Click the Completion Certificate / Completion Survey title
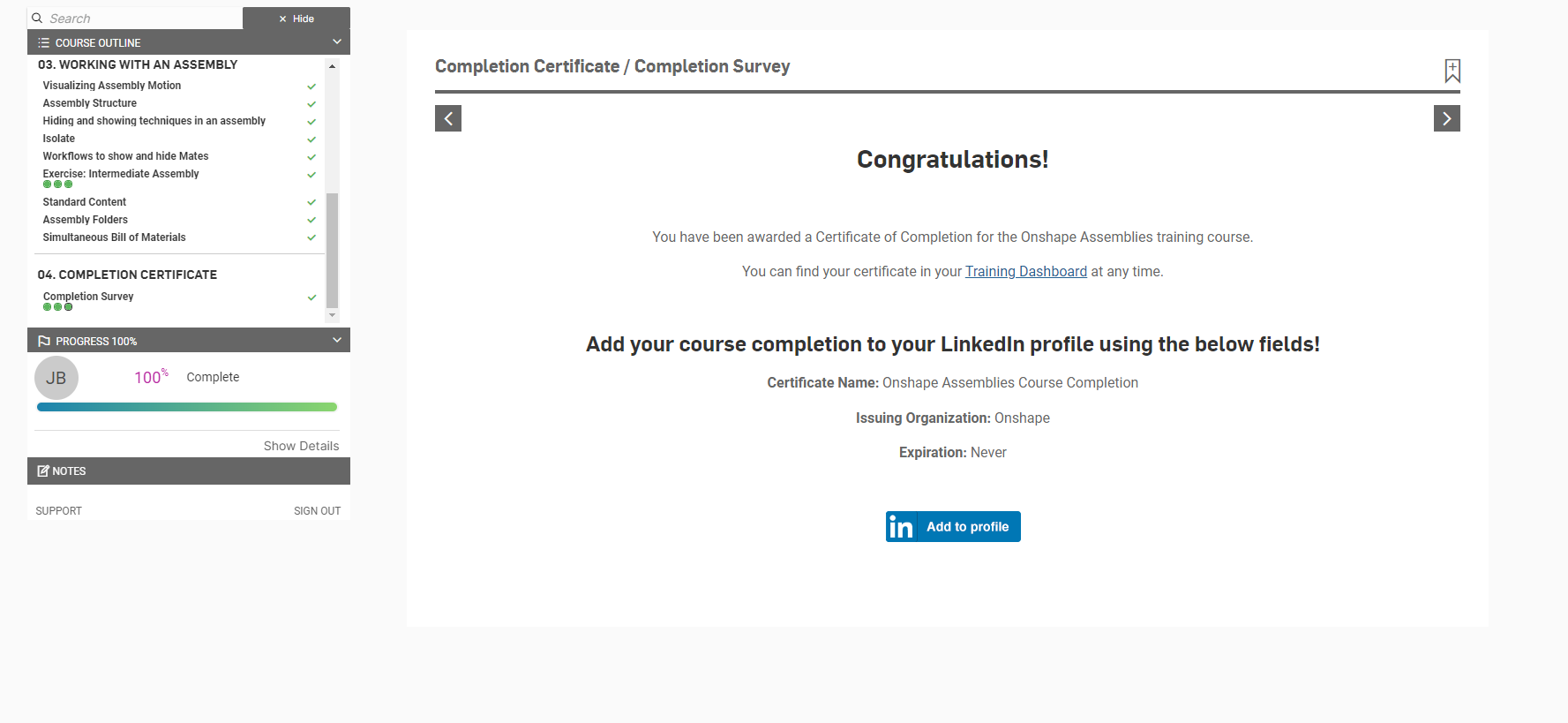The height and width of the screenshot is (723, 1568). 612,66
